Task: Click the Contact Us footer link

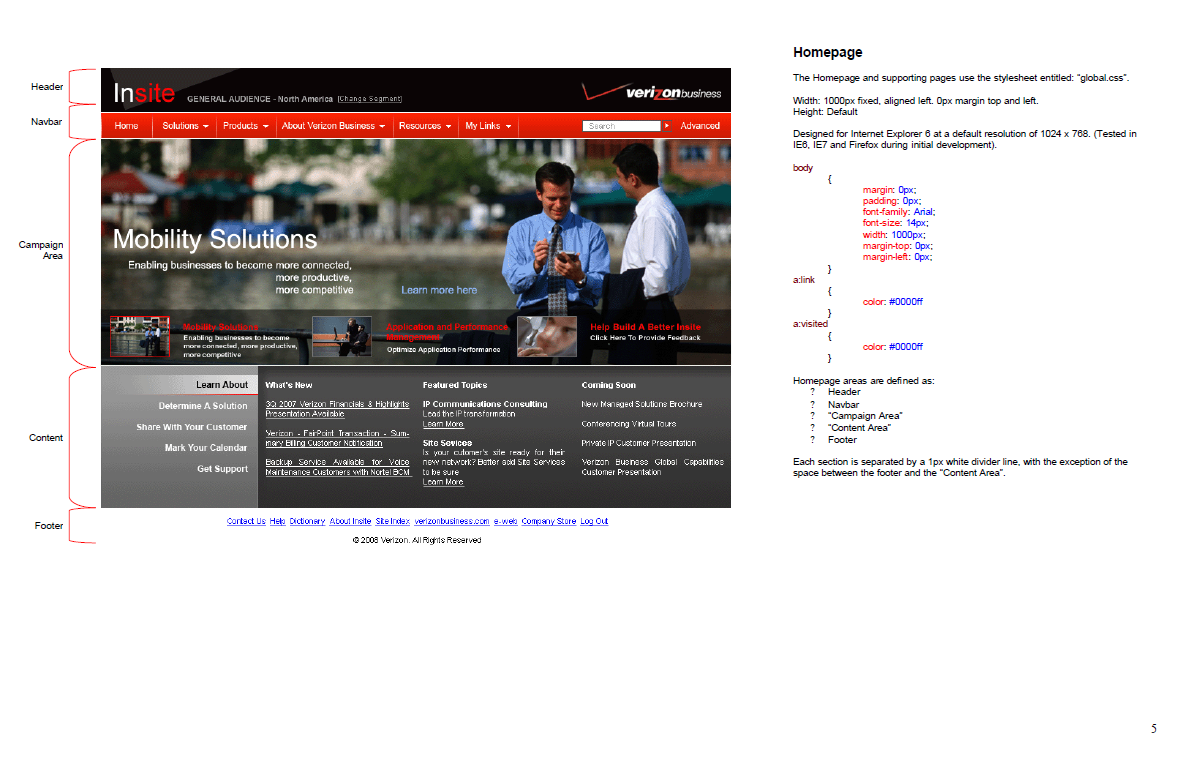Action: [x=246, y=522]
